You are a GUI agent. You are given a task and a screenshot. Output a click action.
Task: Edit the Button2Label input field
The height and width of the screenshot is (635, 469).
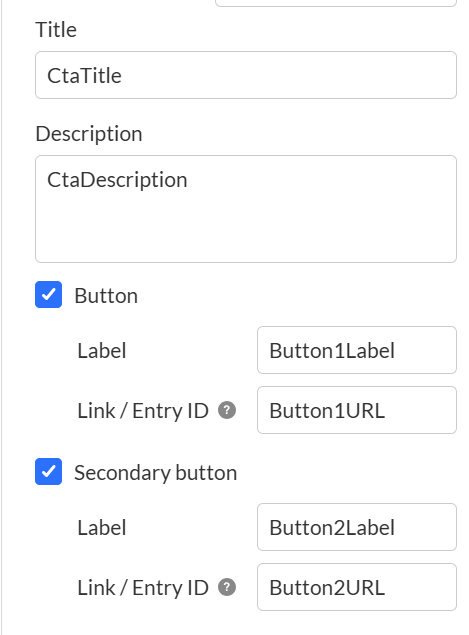357,527
